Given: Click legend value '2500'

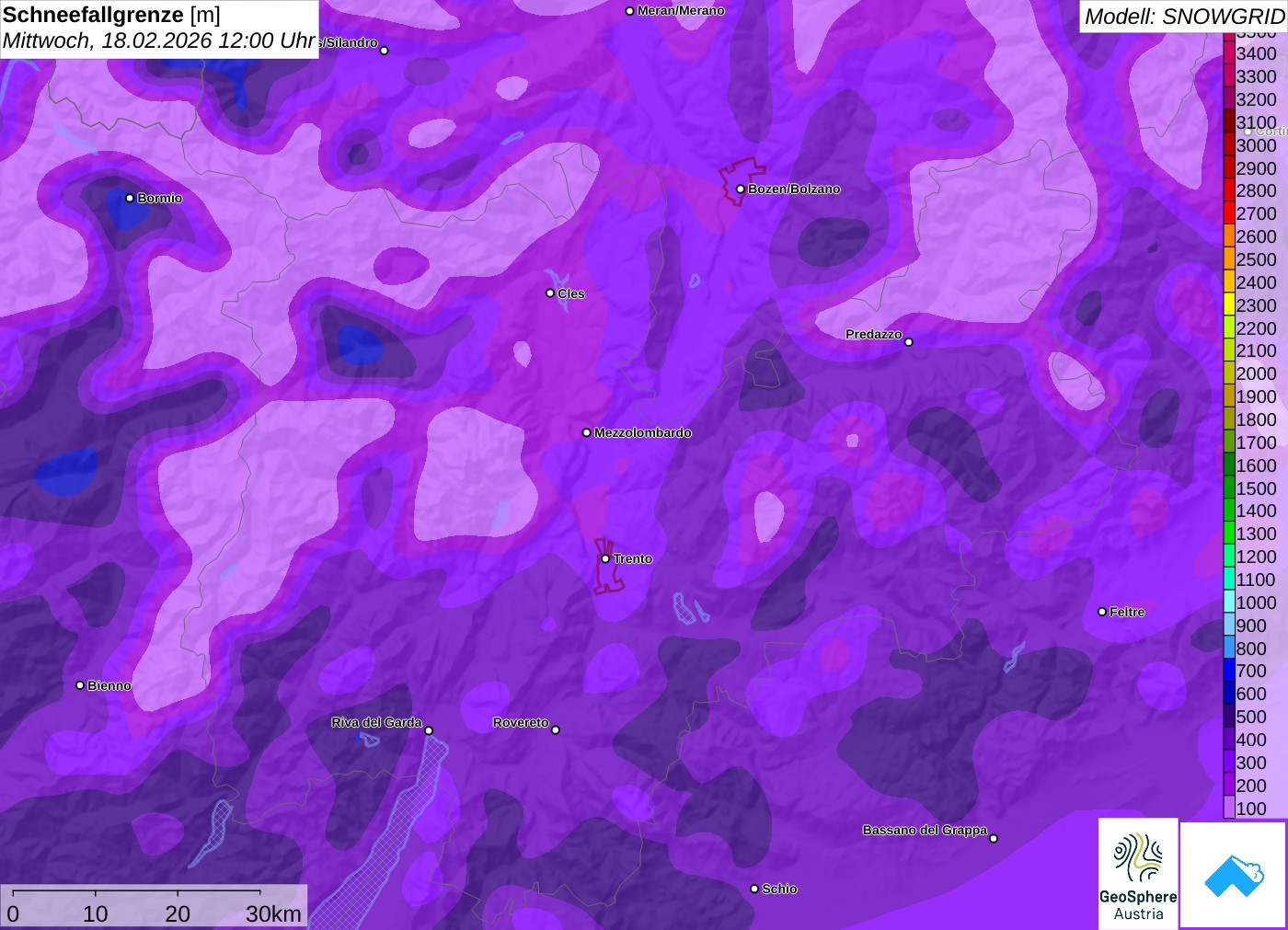Looking at the screenshot, I should [1257, 259].
